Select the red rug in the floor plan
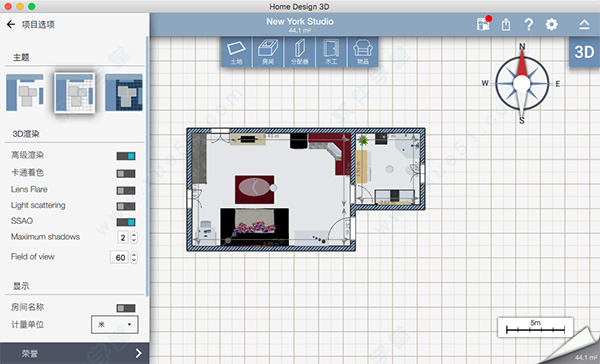 click(254, 189)
